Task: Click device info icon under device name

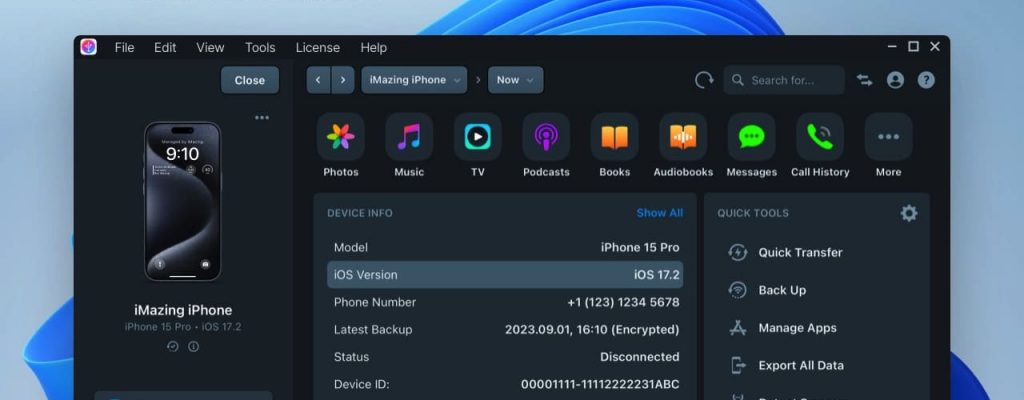Action: pyautogui.click(x=193, y=346)
